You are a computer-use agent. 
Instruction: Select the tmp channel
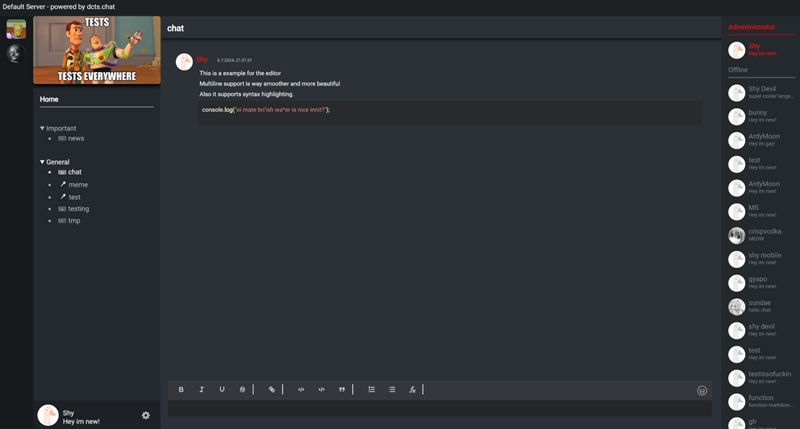(74, 220)
